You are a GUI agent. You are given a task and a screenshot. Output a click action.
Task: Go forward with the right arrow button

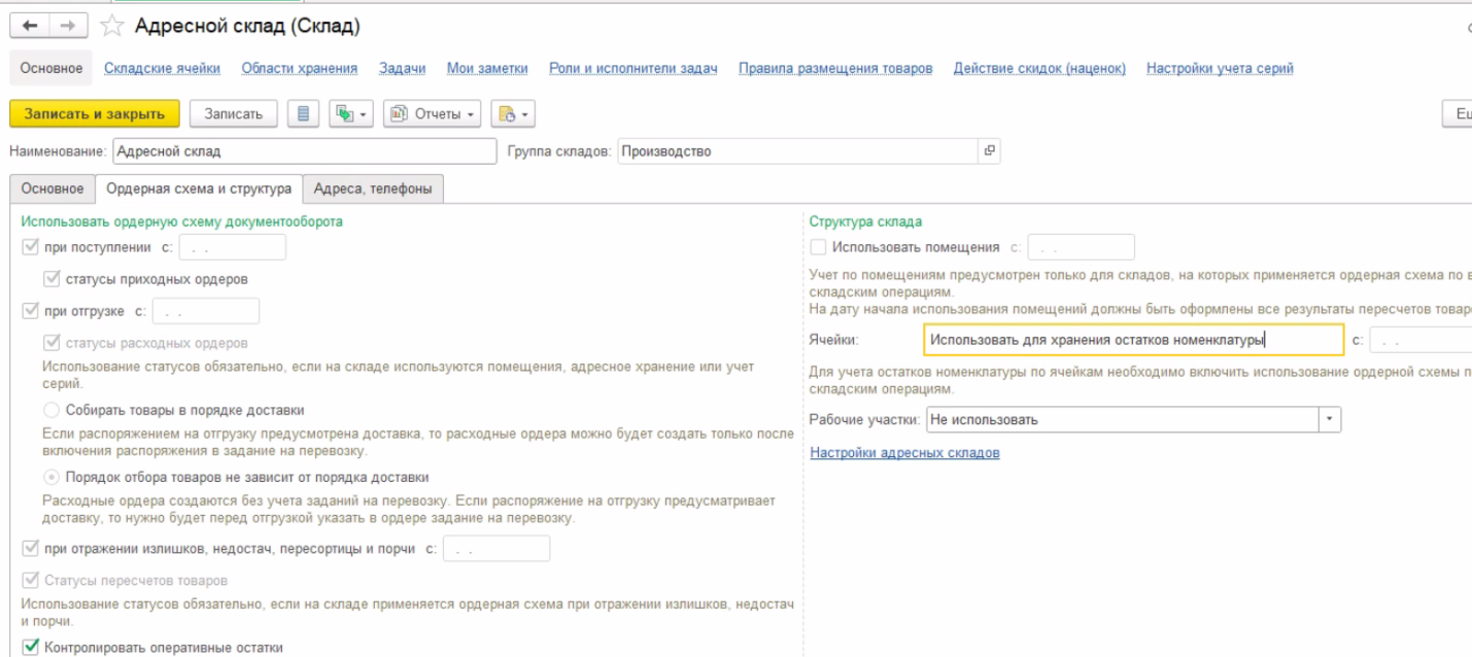click(67, 26)
